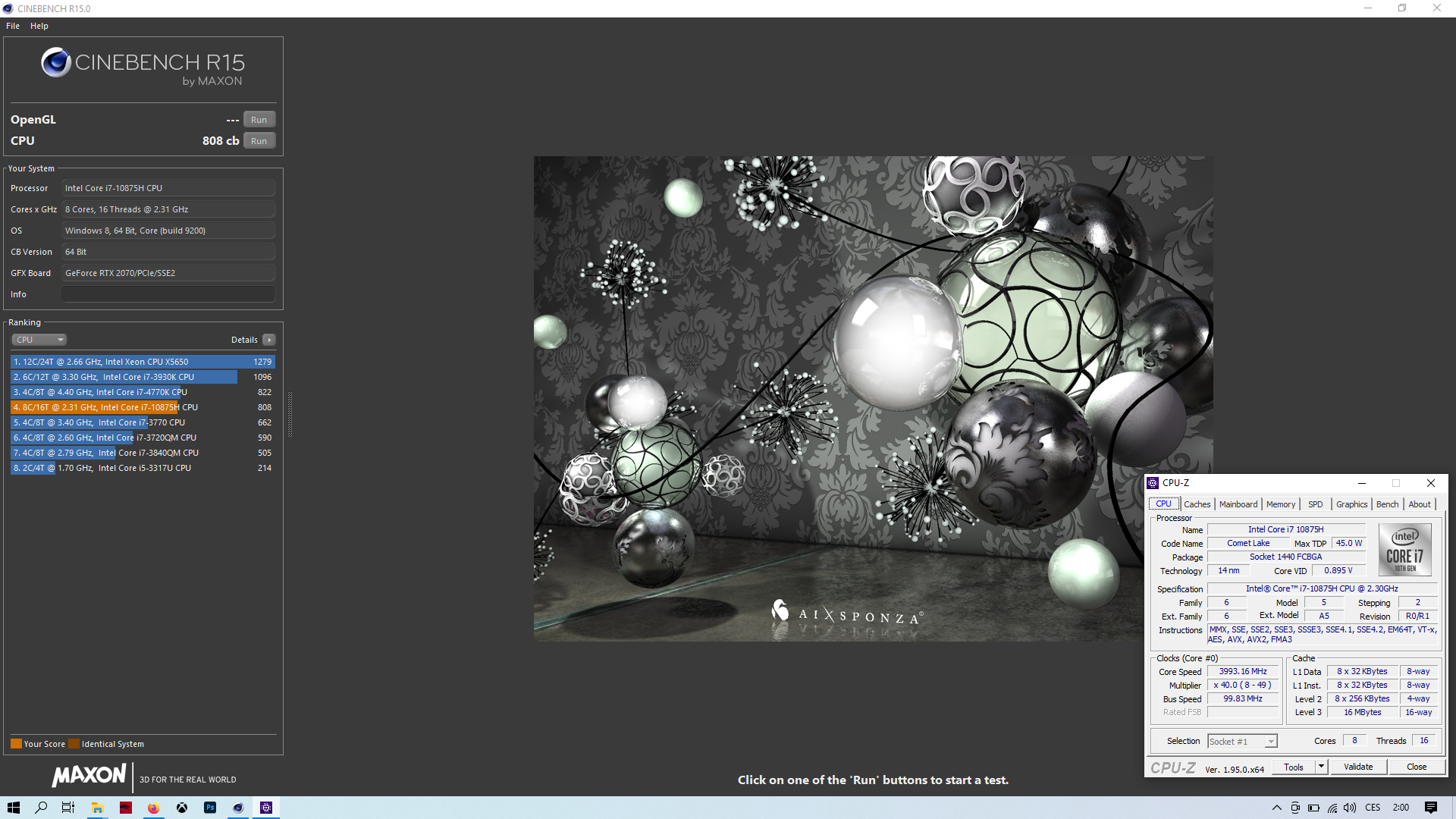Switch to CPU-Z taskbar icon
This screenshot has height=819, width=1456.
tap(266, 808)
